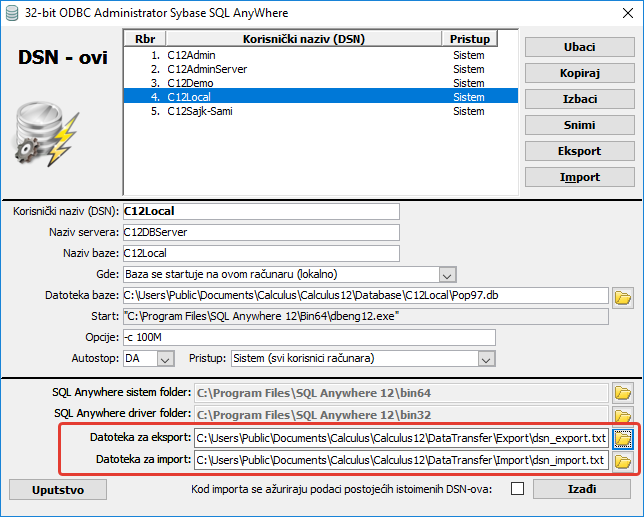Expand the Gde location dropdown
This screenshot has height=517, width=644.
click(x=447, y=274)
